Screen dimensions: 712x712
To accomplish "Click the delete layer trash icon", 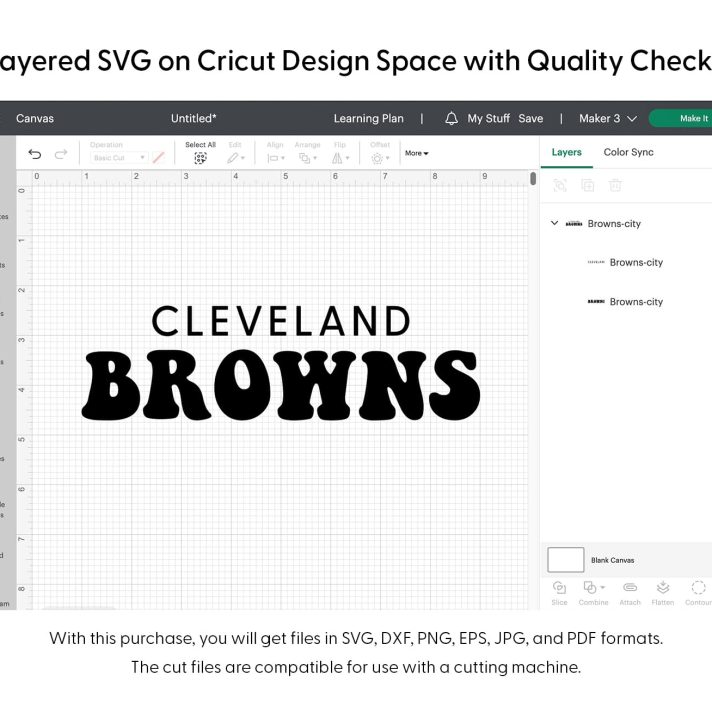I will (615, 185).
